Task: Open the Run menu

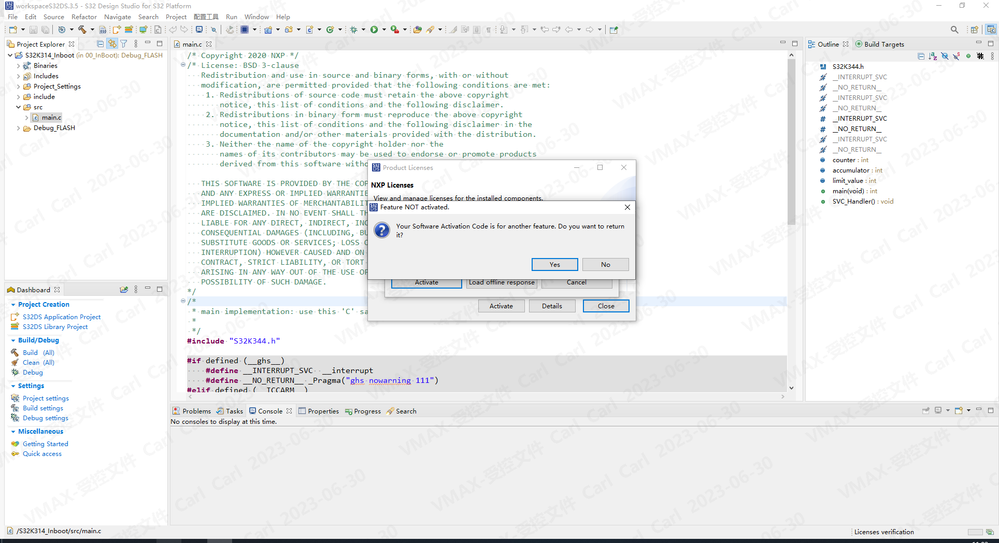Action: [x=231, y=17]
